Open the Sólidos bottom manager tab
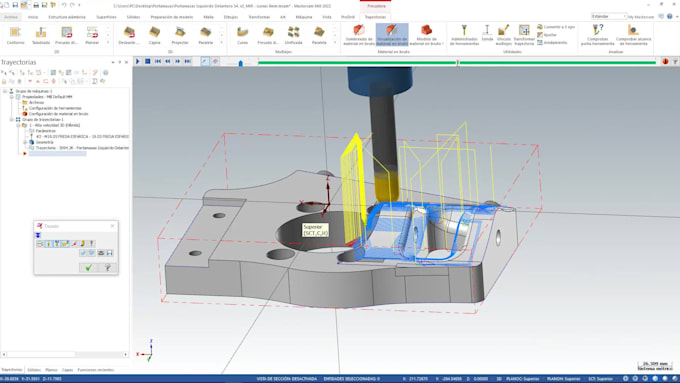The image size is (680, 383). pos(34,370)
